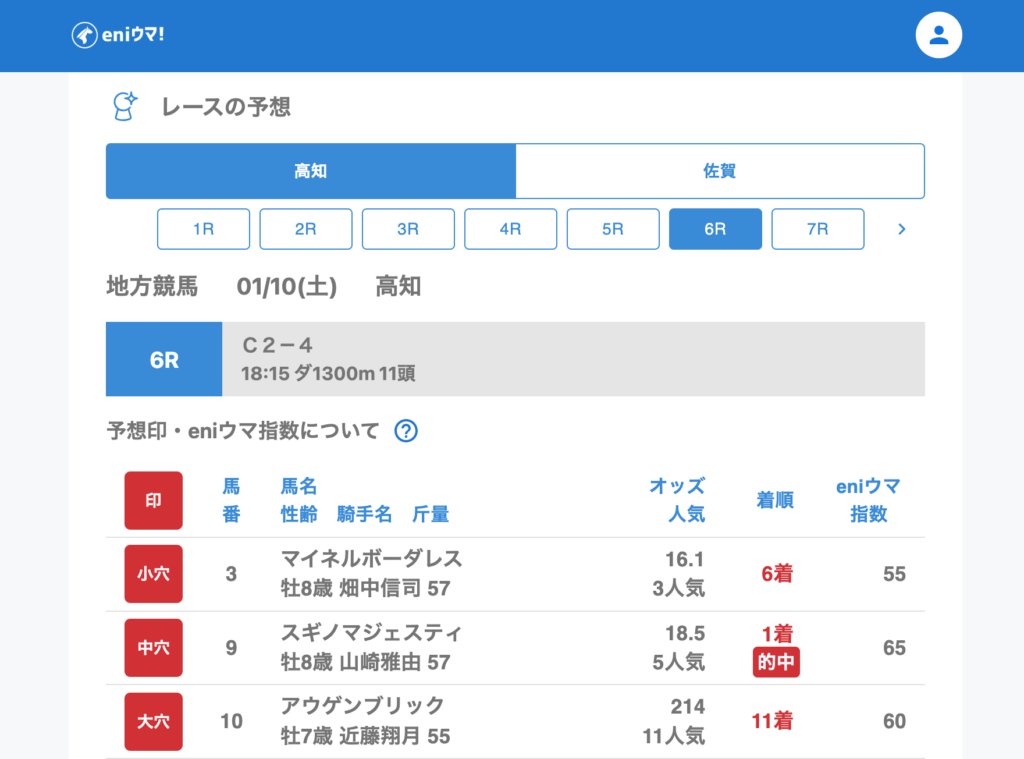
Task: Open the 予想印・eniウマ指数について link
Action: click(243, 431)
